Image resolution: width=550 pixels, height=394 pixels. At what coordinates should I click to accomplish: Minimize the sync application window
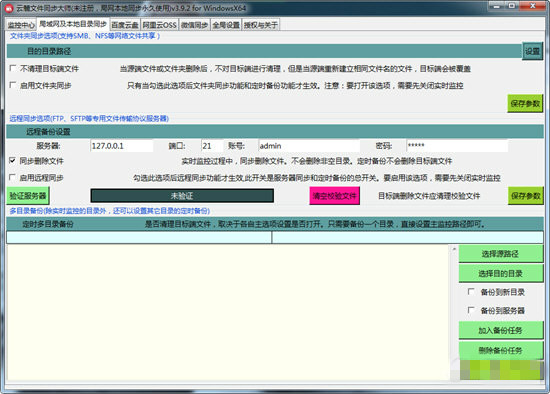coord(497,6)
